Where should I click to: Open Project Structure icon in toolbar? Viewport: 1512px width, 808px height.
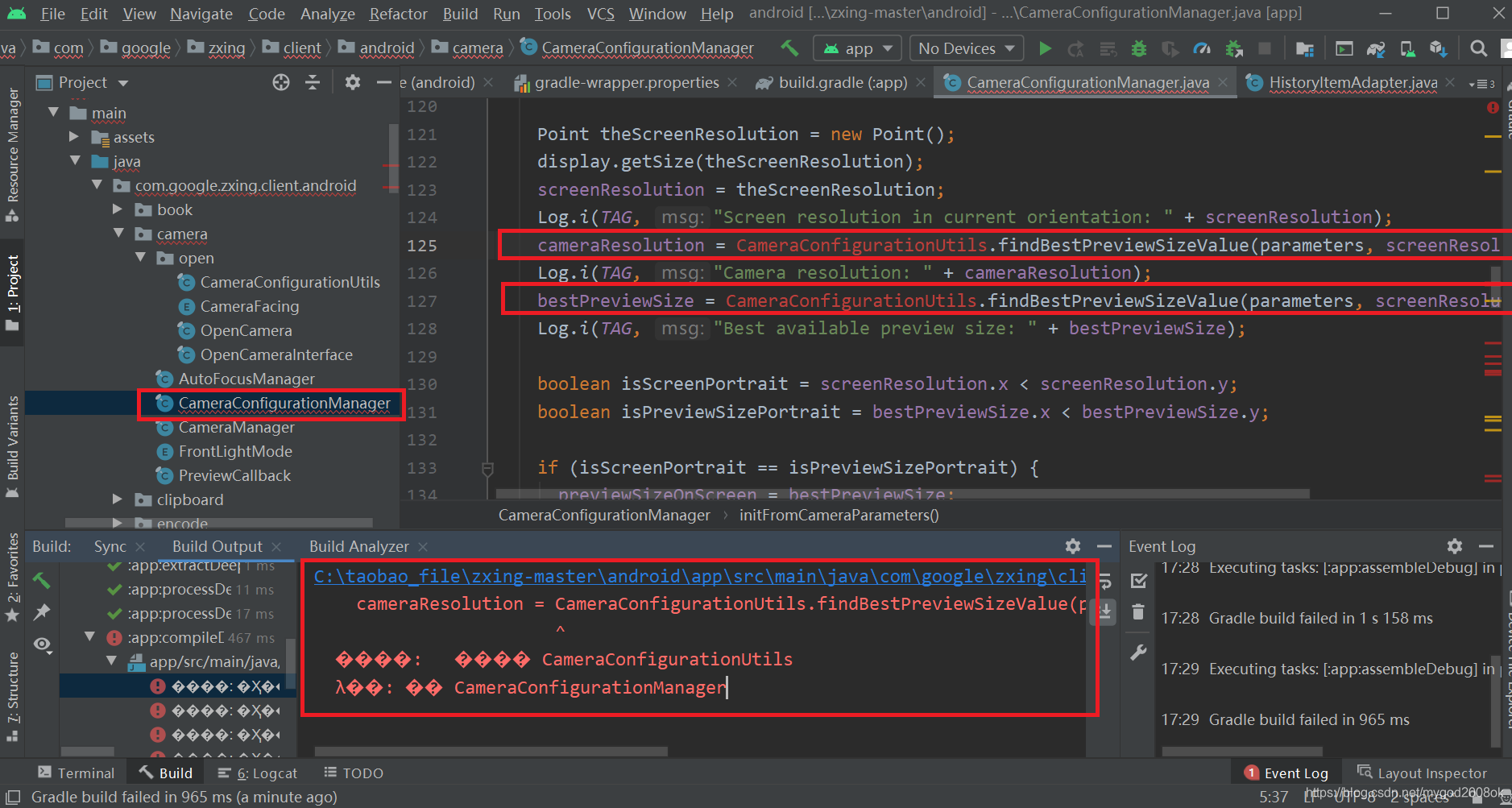tap(1305, 48)
